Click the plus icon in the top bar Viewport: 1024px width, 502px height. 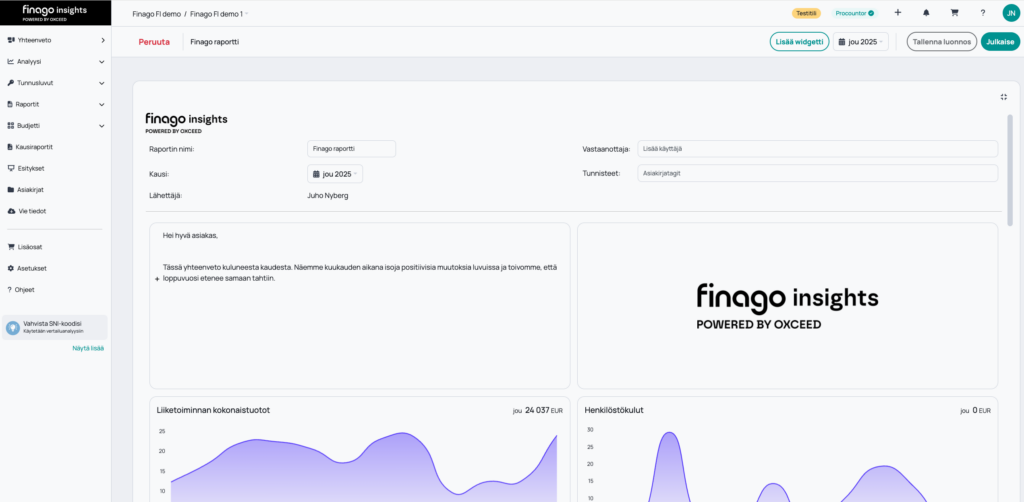pos(898,12)
